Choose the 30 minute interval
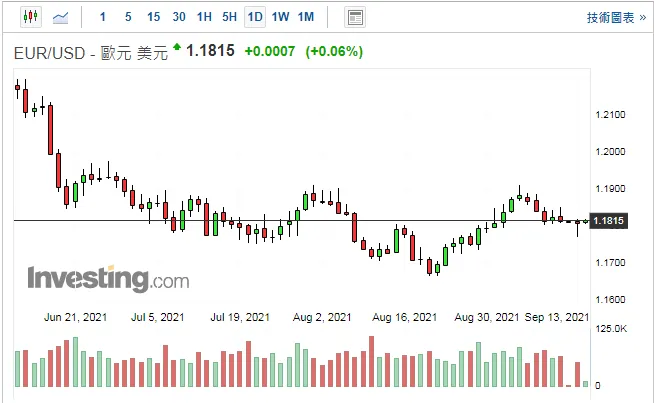This screenshot has width=654, height=403. (179, 17)
